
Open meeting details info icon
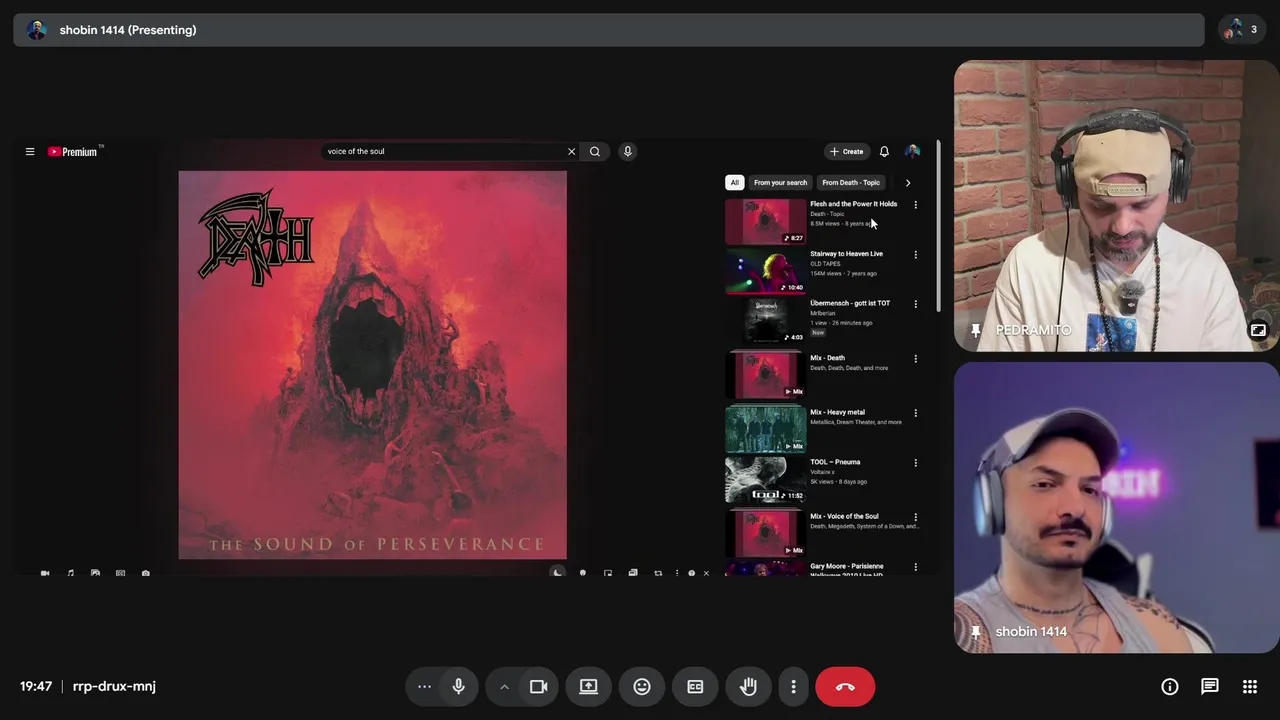click(x=1169, y=687)
